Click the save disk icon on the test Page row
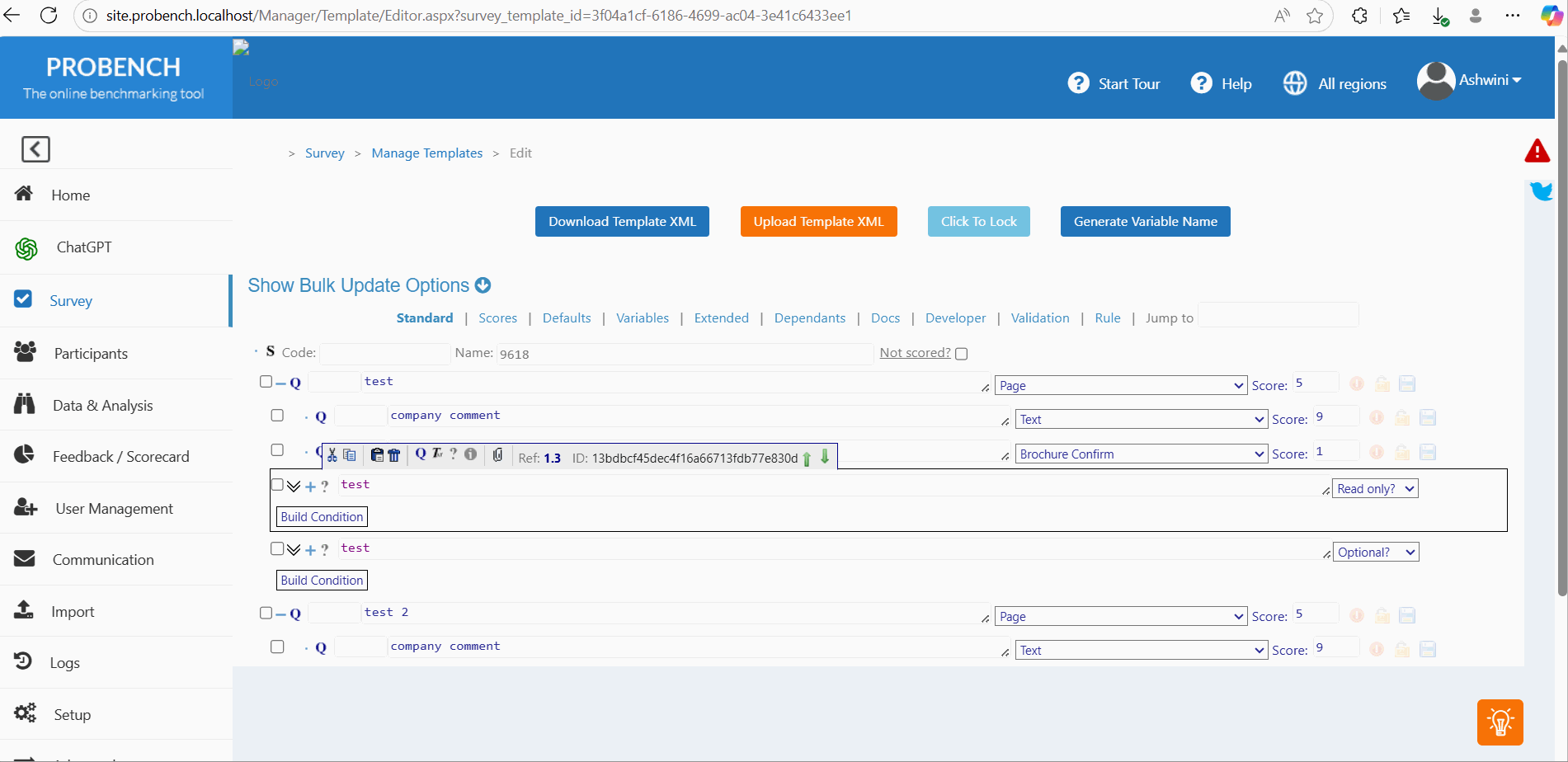Image resolution: width=1568 pixels, height=762 pixels. pyautogui.click(x=1408, y=383)
